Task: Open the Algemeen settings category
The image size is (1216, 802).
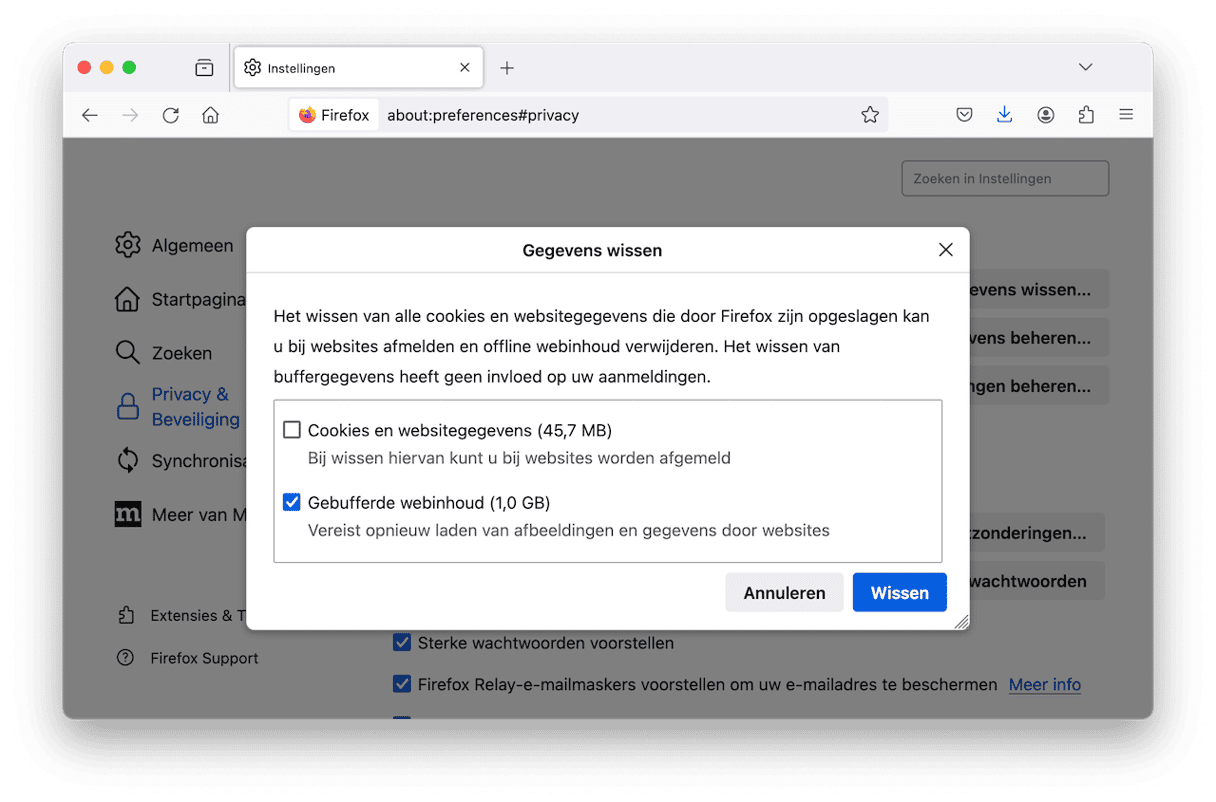Action: [175, 245]
